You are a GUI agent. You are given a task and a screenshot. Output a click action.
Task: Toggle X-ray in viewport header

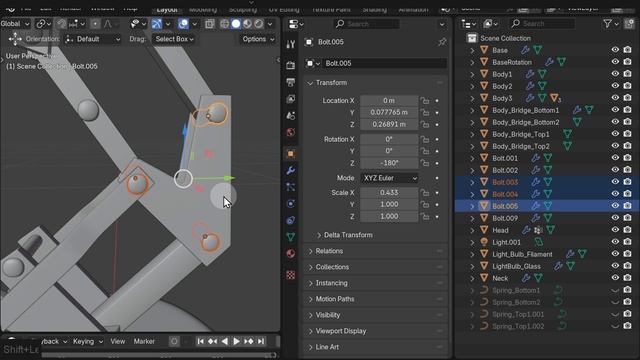(209, 24)
